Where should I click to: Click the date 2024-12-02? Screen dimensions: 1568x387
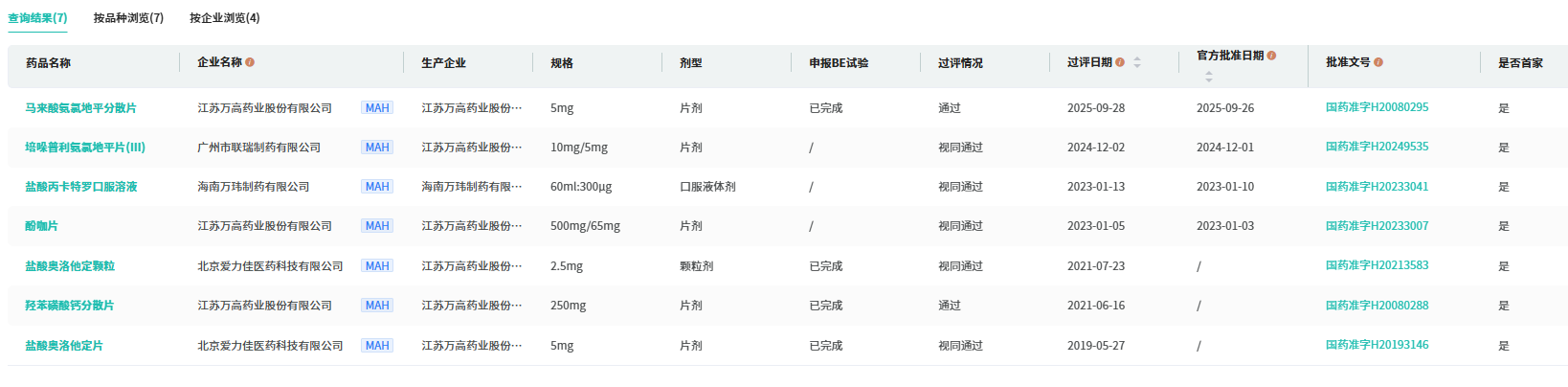[1096, 148]
